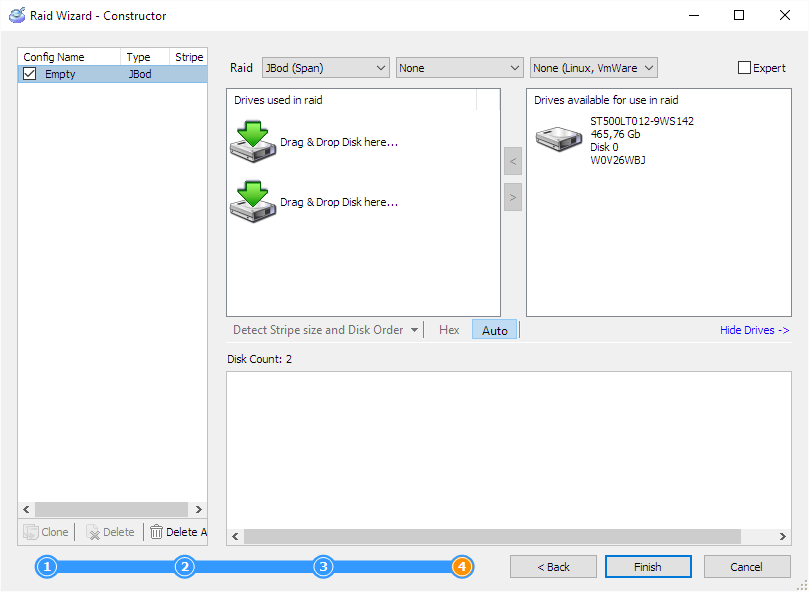Viewport: 809px width, 592px height.
Task: Select the Empty configuration row name
Action: [x=60, y=74]
